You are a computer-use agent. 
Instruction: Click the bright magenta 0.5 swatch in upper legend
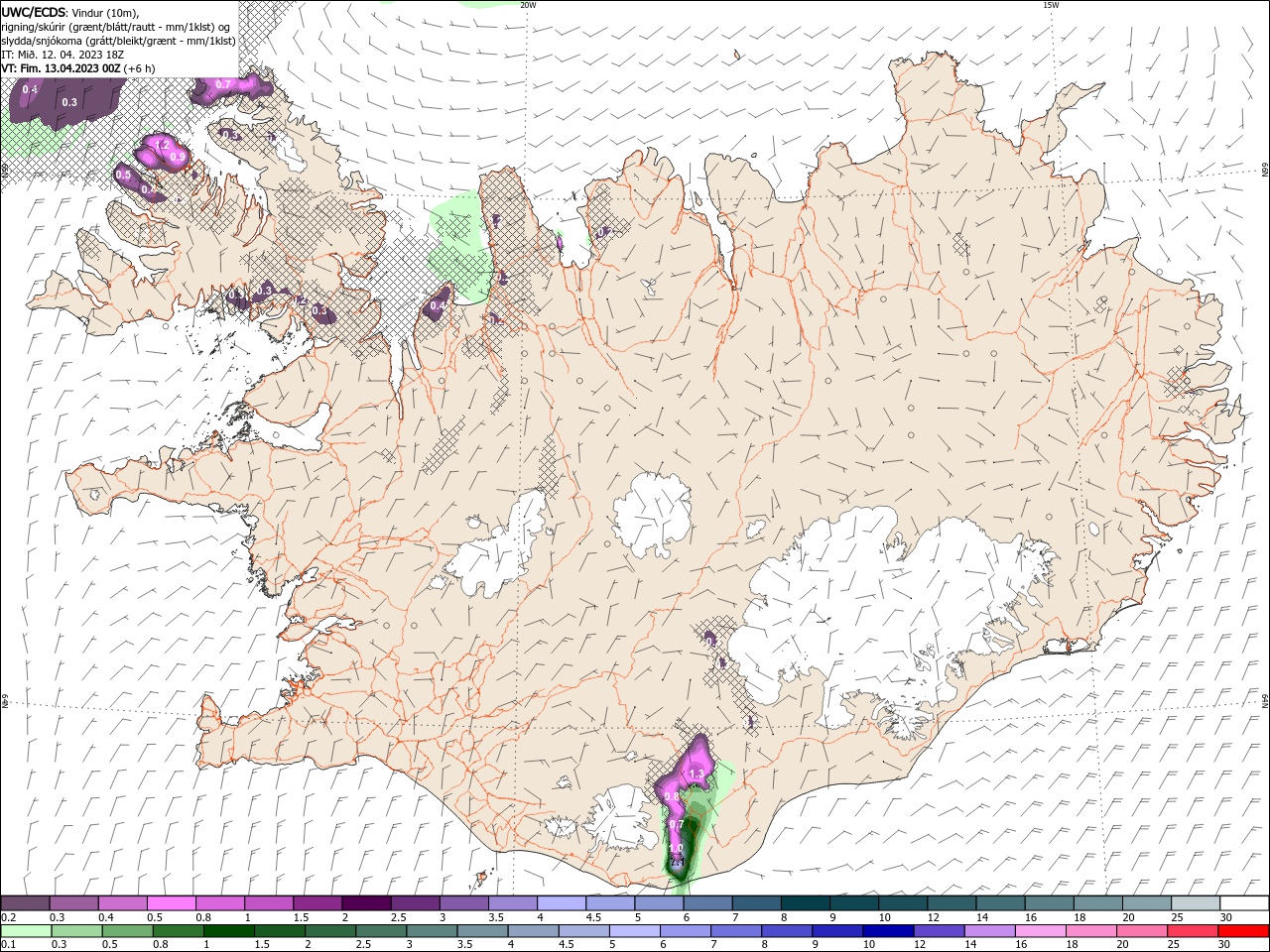172,903
